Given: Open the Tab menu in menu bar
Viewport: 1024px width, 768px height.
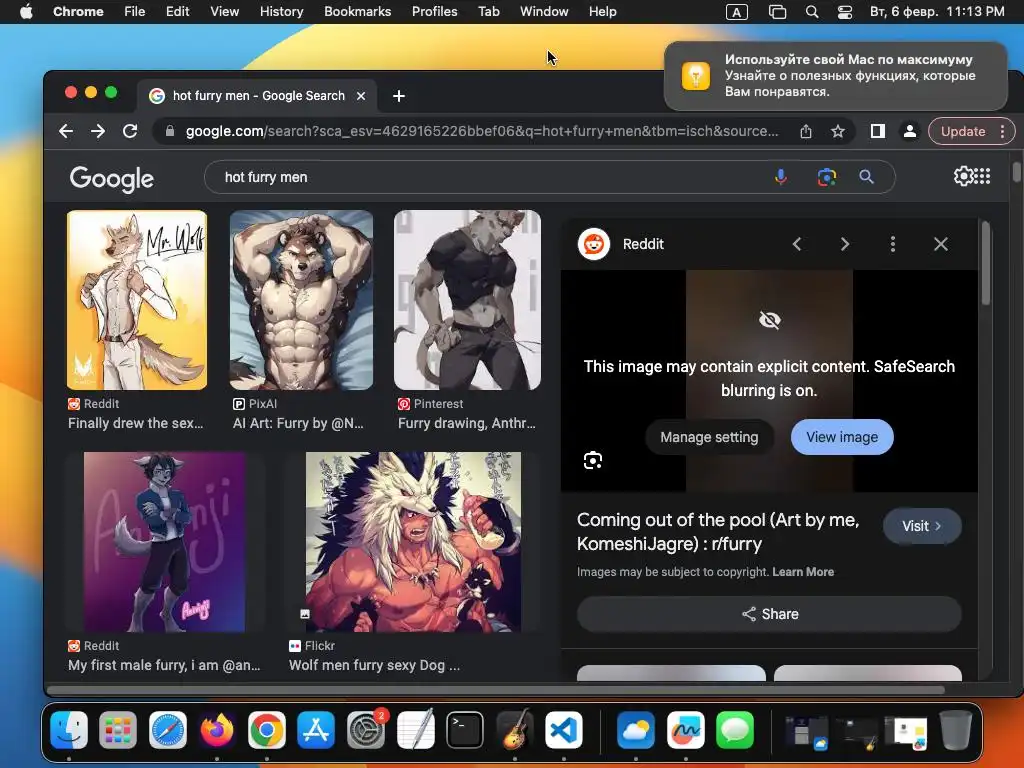Looking at the screenshot, I should pyautogui.click(x=488, y=12).
